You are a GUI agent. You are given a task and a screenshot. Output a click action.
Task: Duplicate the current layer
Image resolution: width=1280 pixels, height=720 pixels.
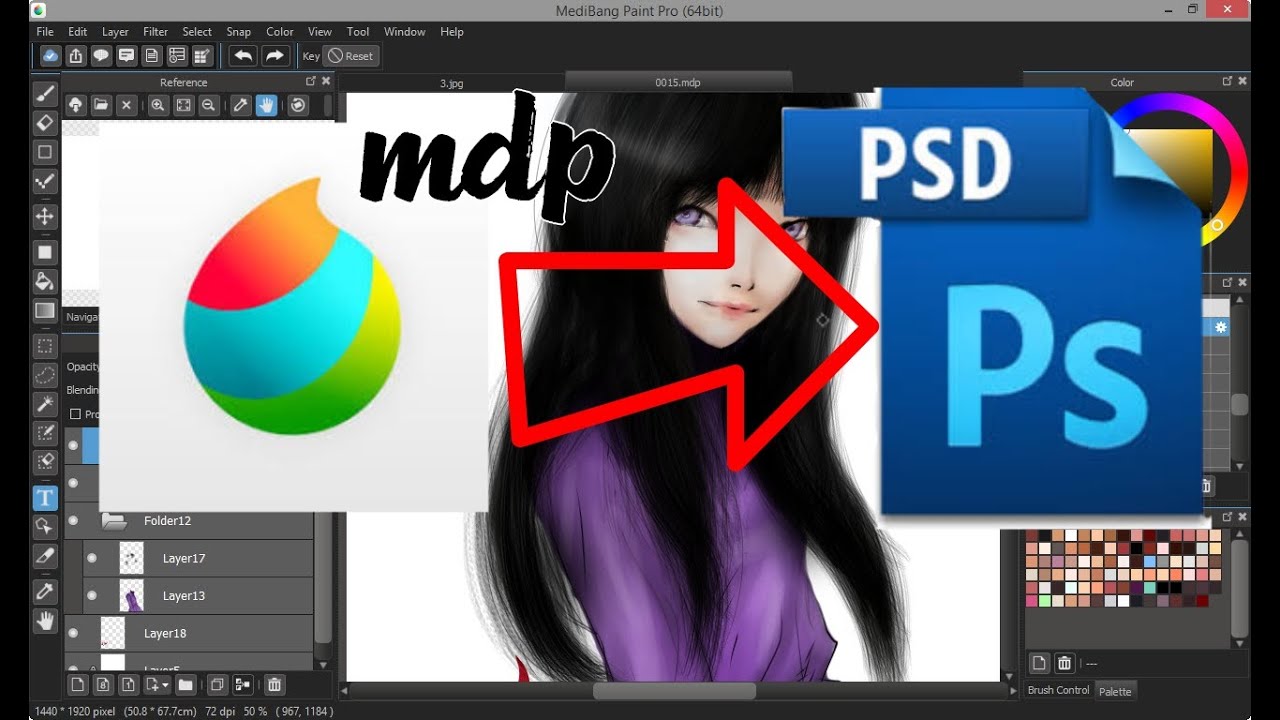coord(216,685)
